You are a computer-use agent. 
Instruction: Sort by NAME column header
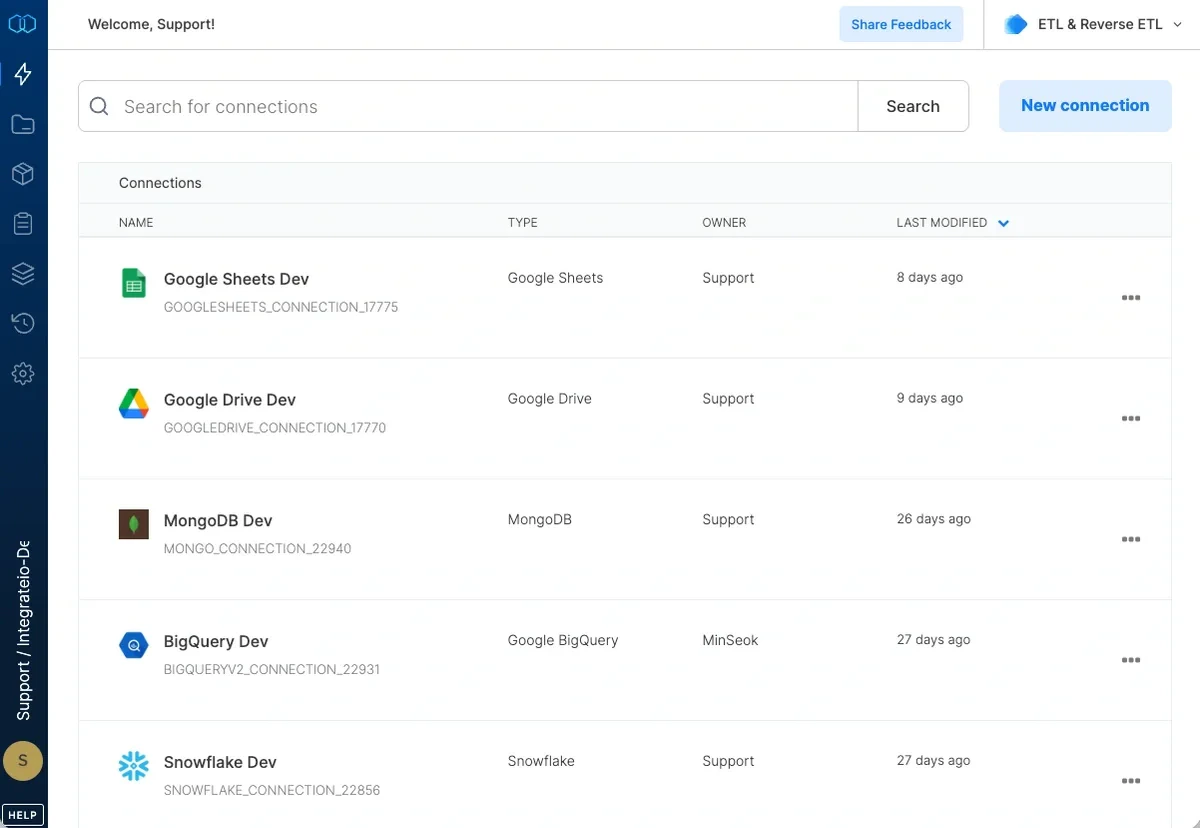pyautogui.click(x=136, y=223)
